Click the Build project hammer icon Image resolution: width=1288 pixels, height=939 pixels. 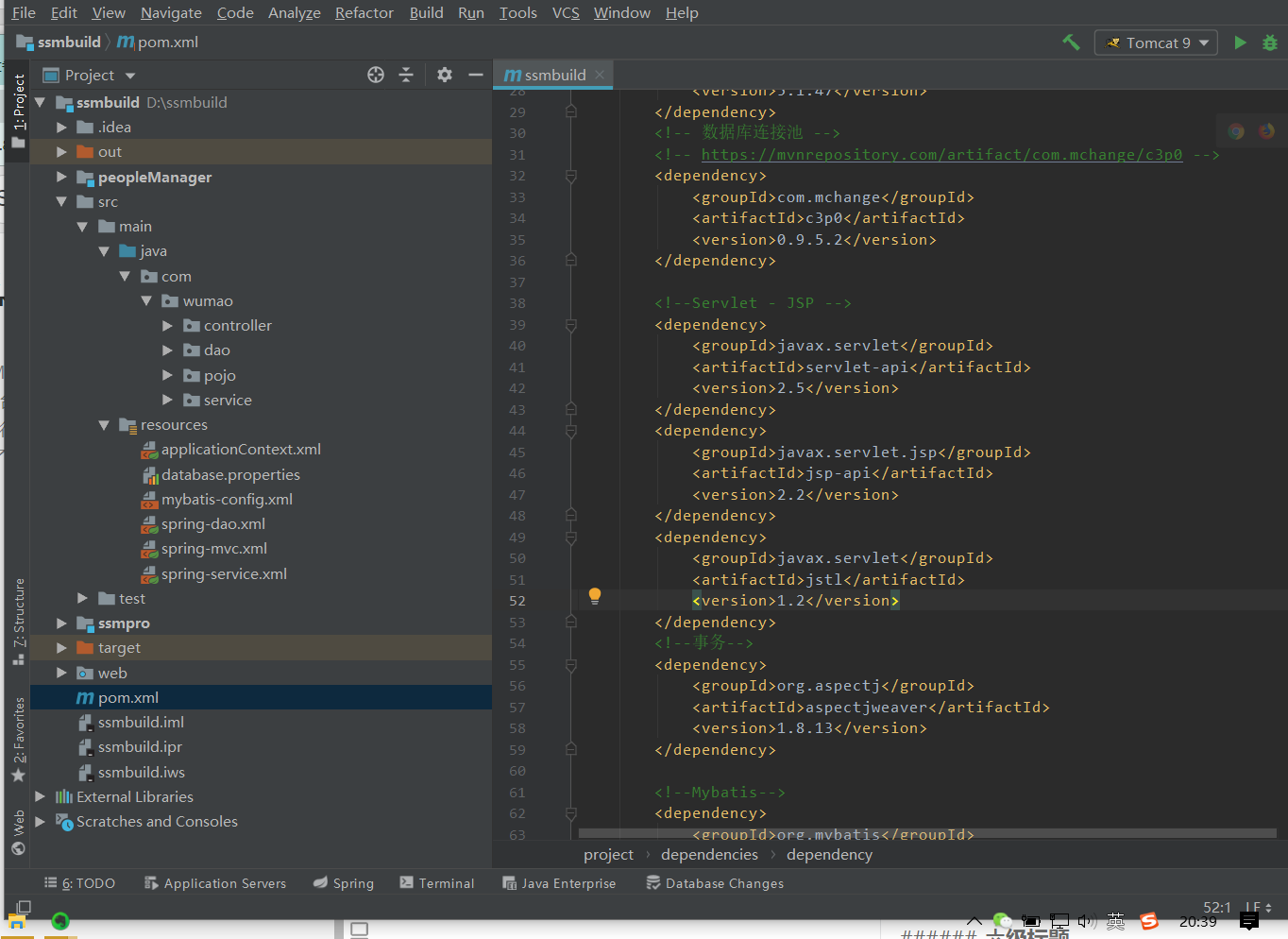[x=1071, y=43]
